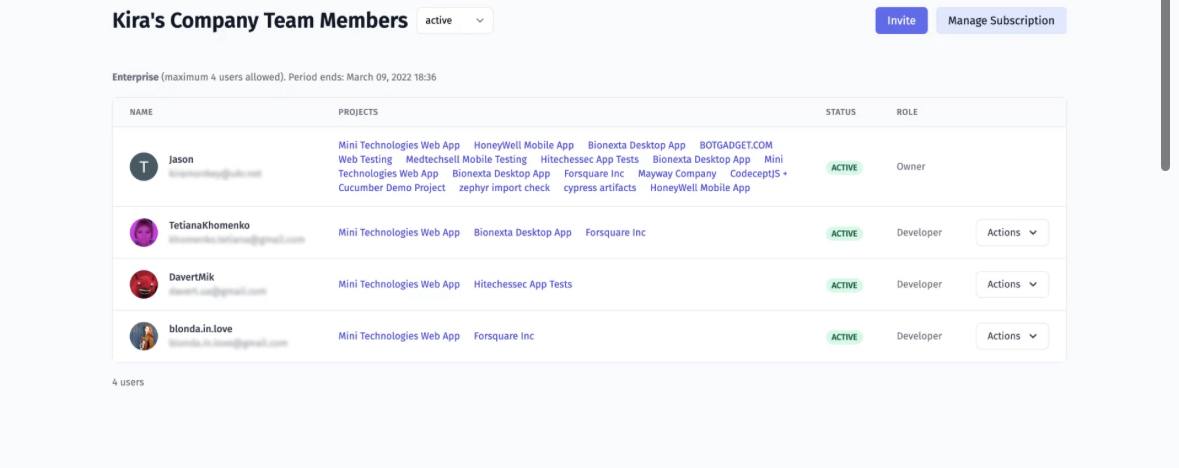Open DavertMik's Hitechessec App Tests link
This screenshot has width=1179, height=468.
(x=523, y=284)
